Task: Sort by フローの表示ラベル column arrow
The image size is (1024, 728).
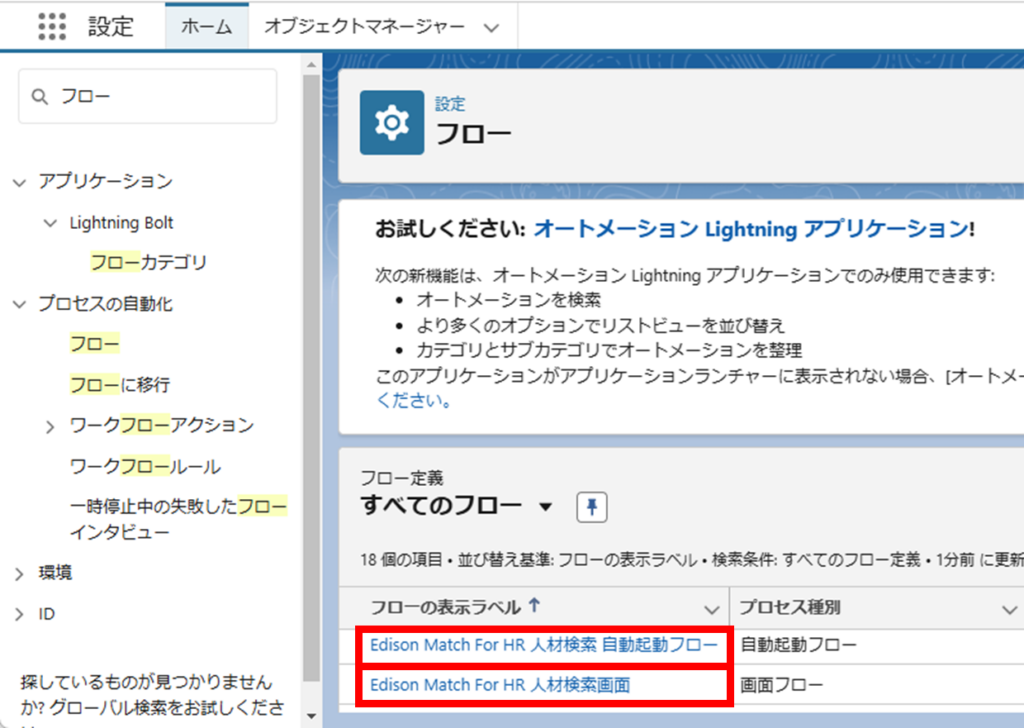Action: point(533,606)
